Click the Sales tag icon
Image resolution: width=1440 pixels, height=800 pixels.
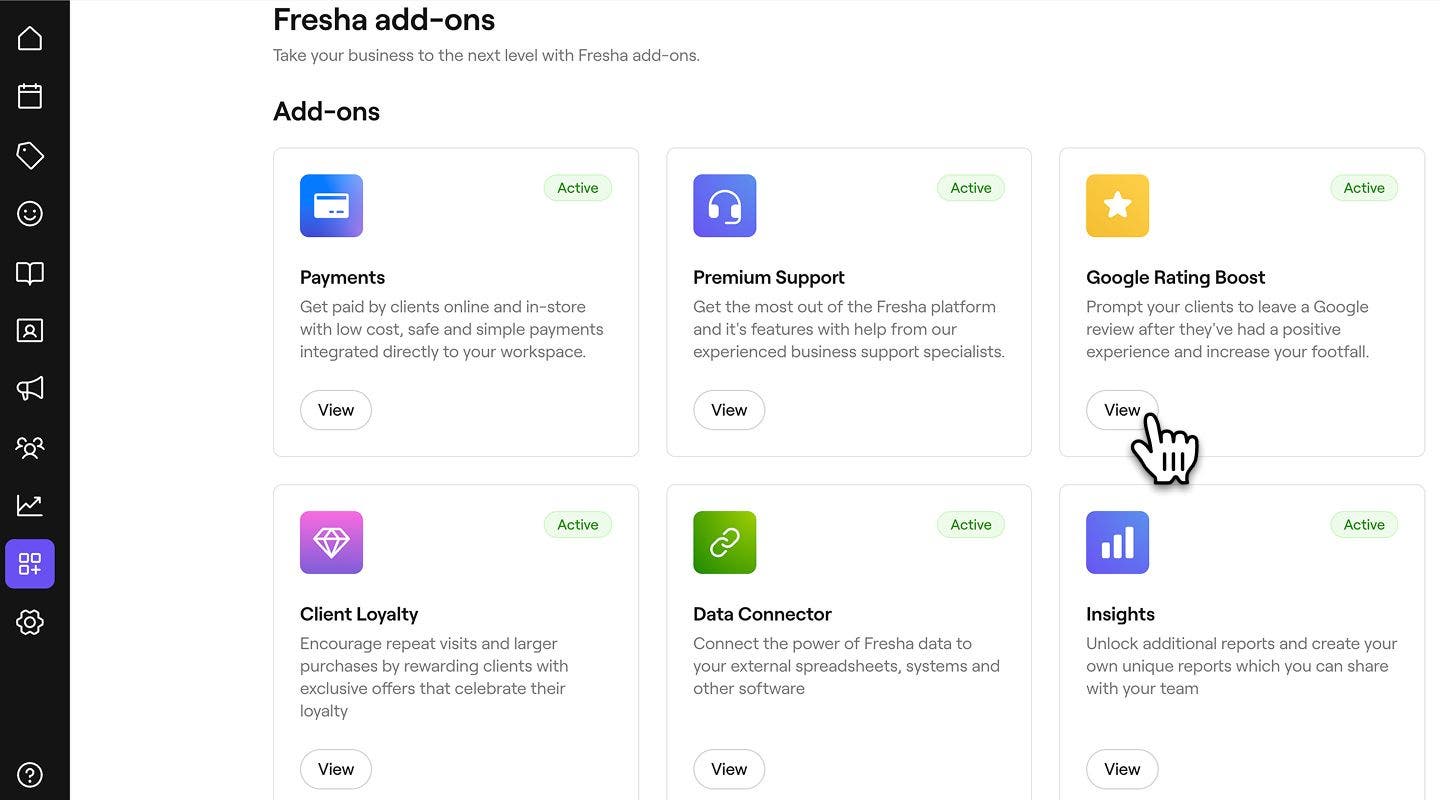pyautogui.click(x=30, y=155)
